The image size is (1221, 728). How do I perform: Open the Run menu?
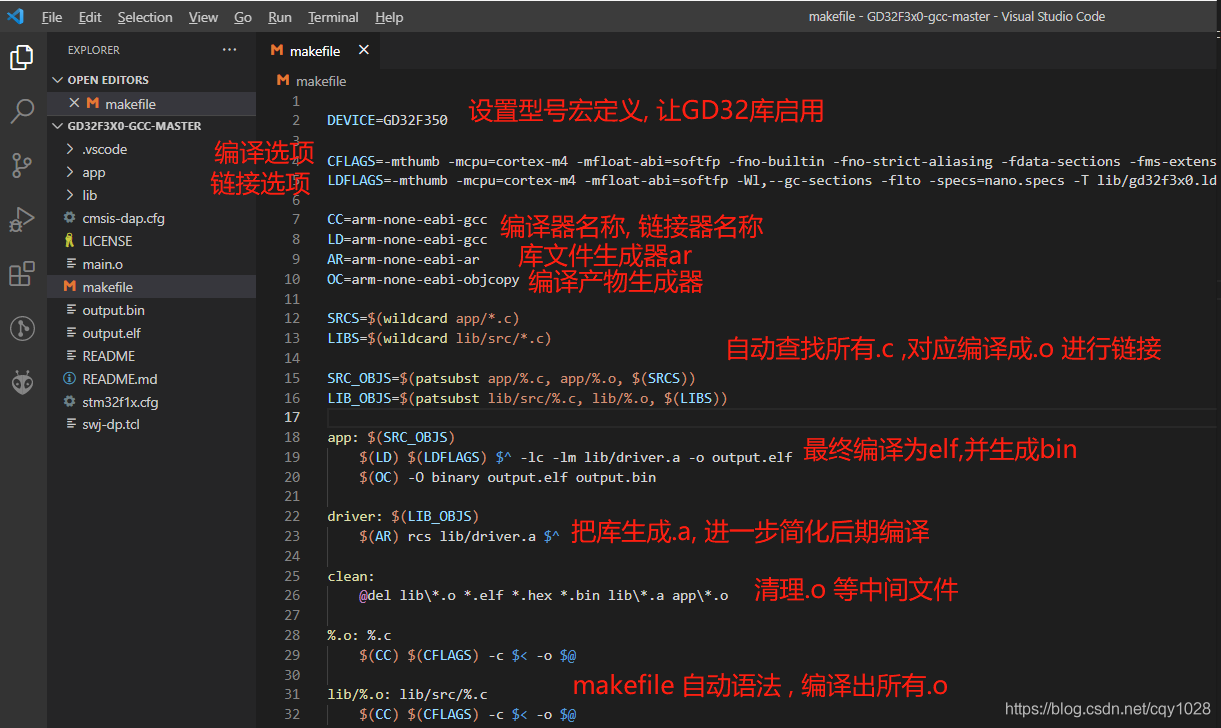tap(280, 17)
